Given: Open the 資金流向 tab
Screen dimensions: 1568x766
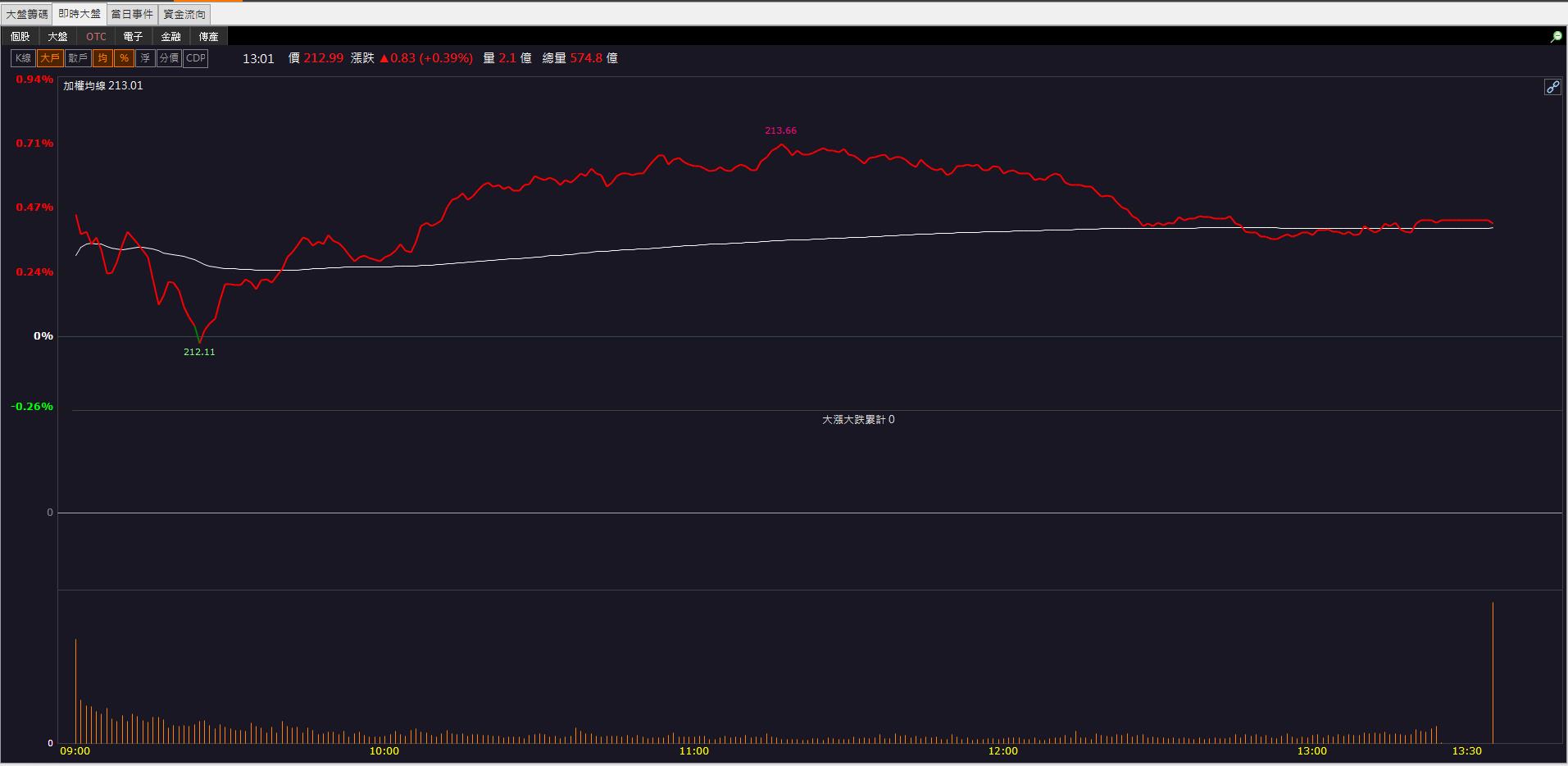Looking at the screenshot, I should tap(184, 14).
